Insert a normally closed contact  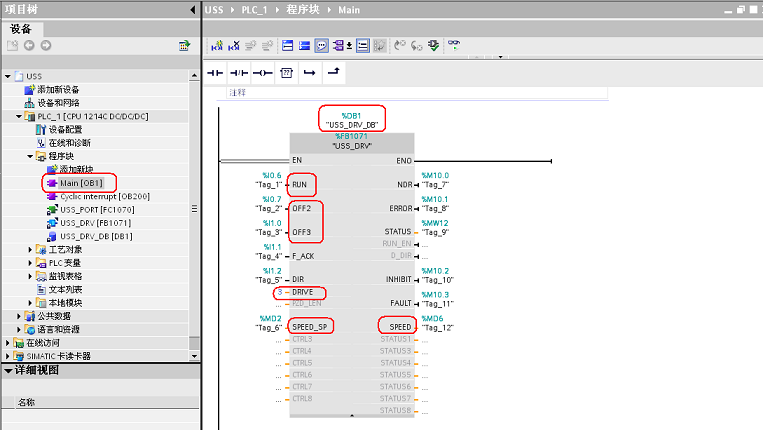pyautogui.click(x=238, y=73)
